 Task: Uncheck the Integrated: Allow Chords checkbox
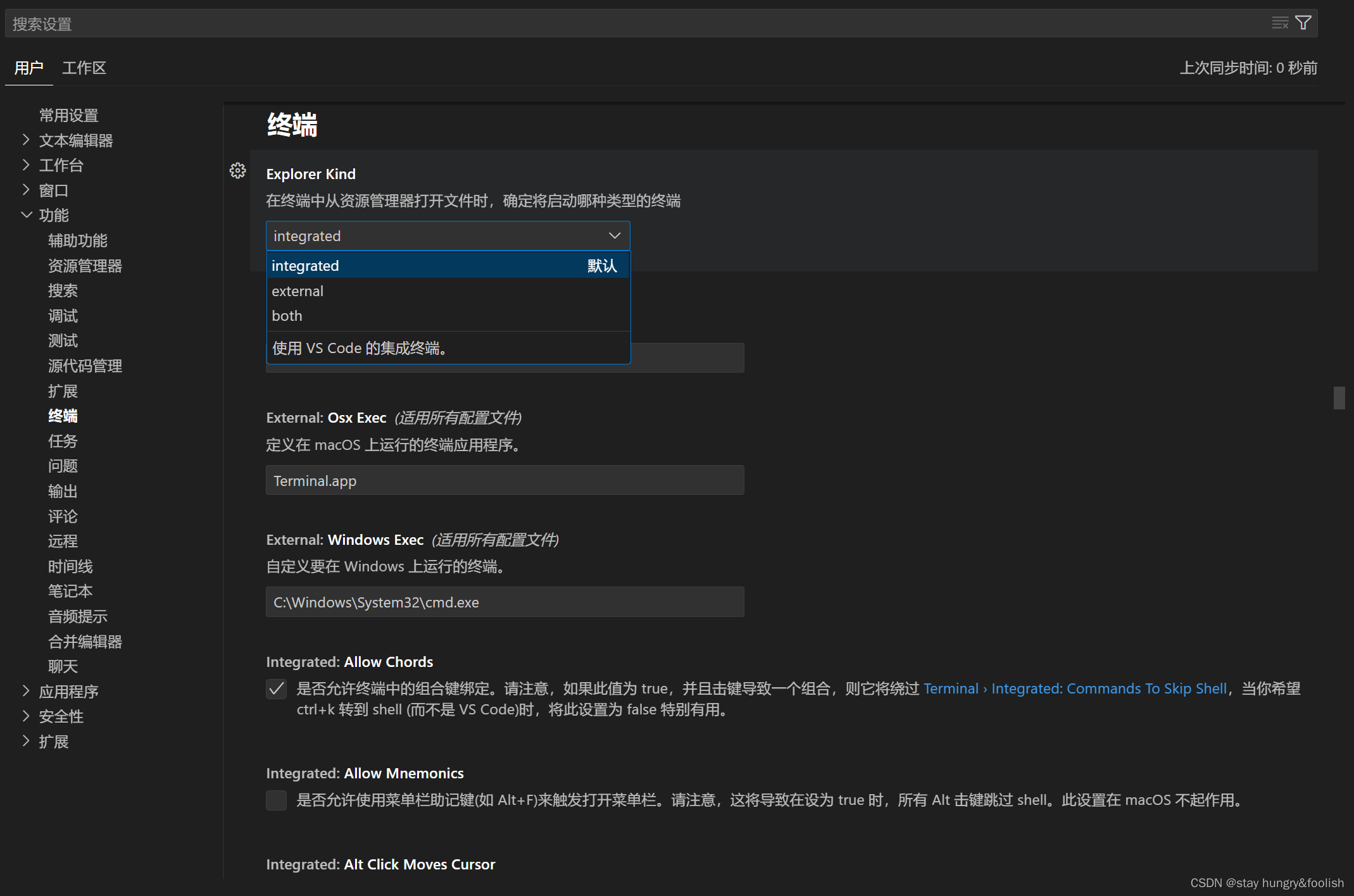[x=276, y=688]
